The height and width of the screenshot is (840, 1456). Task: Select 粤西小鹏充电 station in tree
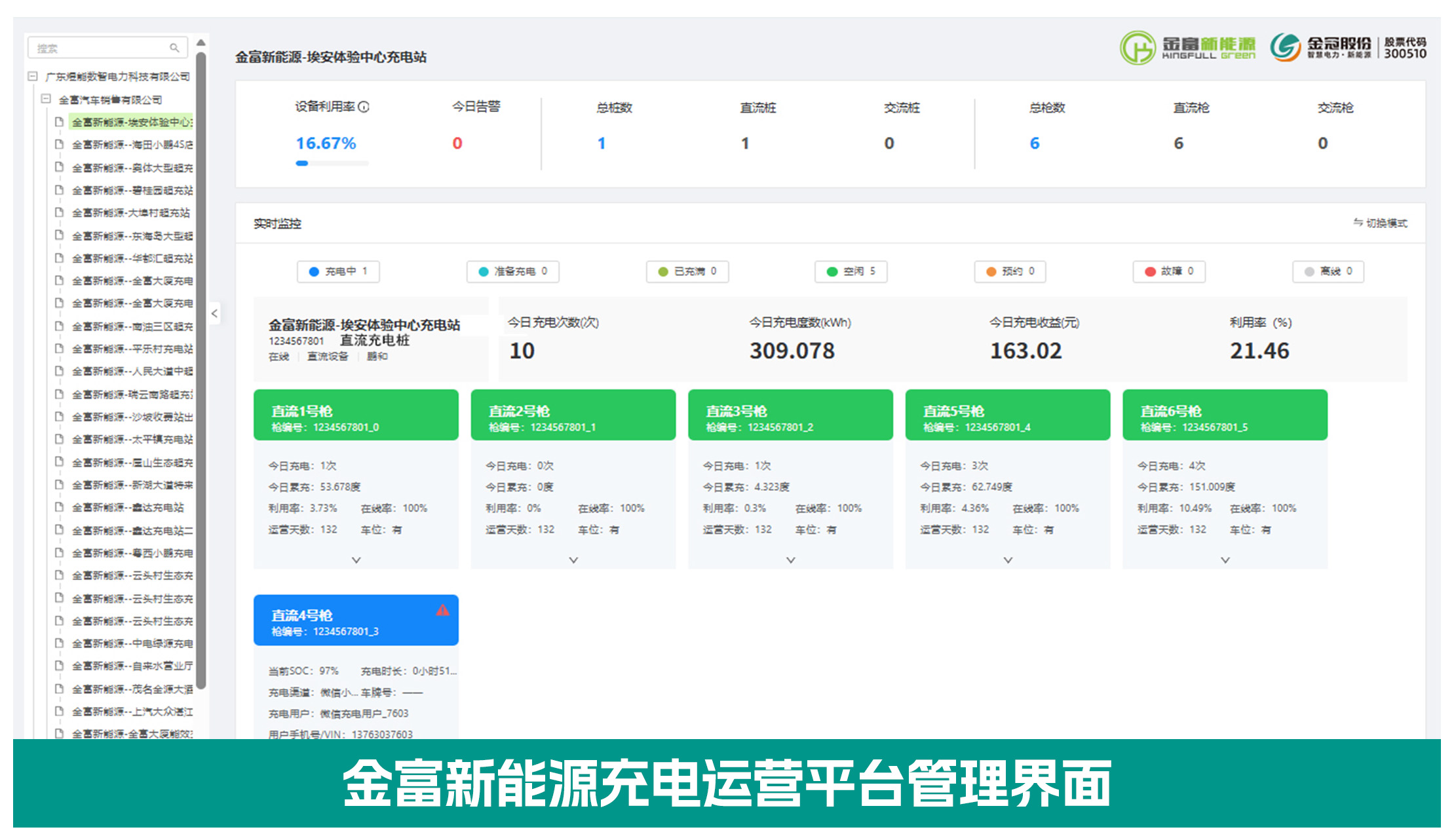click(x=132, y=553)
